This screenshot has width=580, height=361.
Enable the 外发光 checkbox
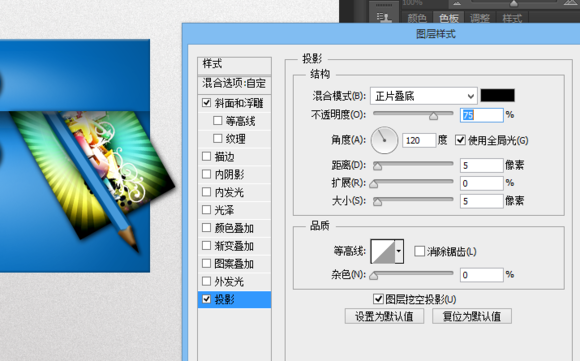(x=206, y=281)
